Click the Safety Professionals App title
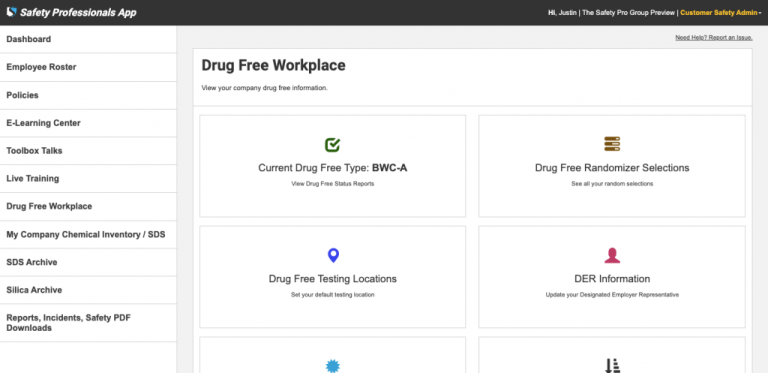 (78, 13)
